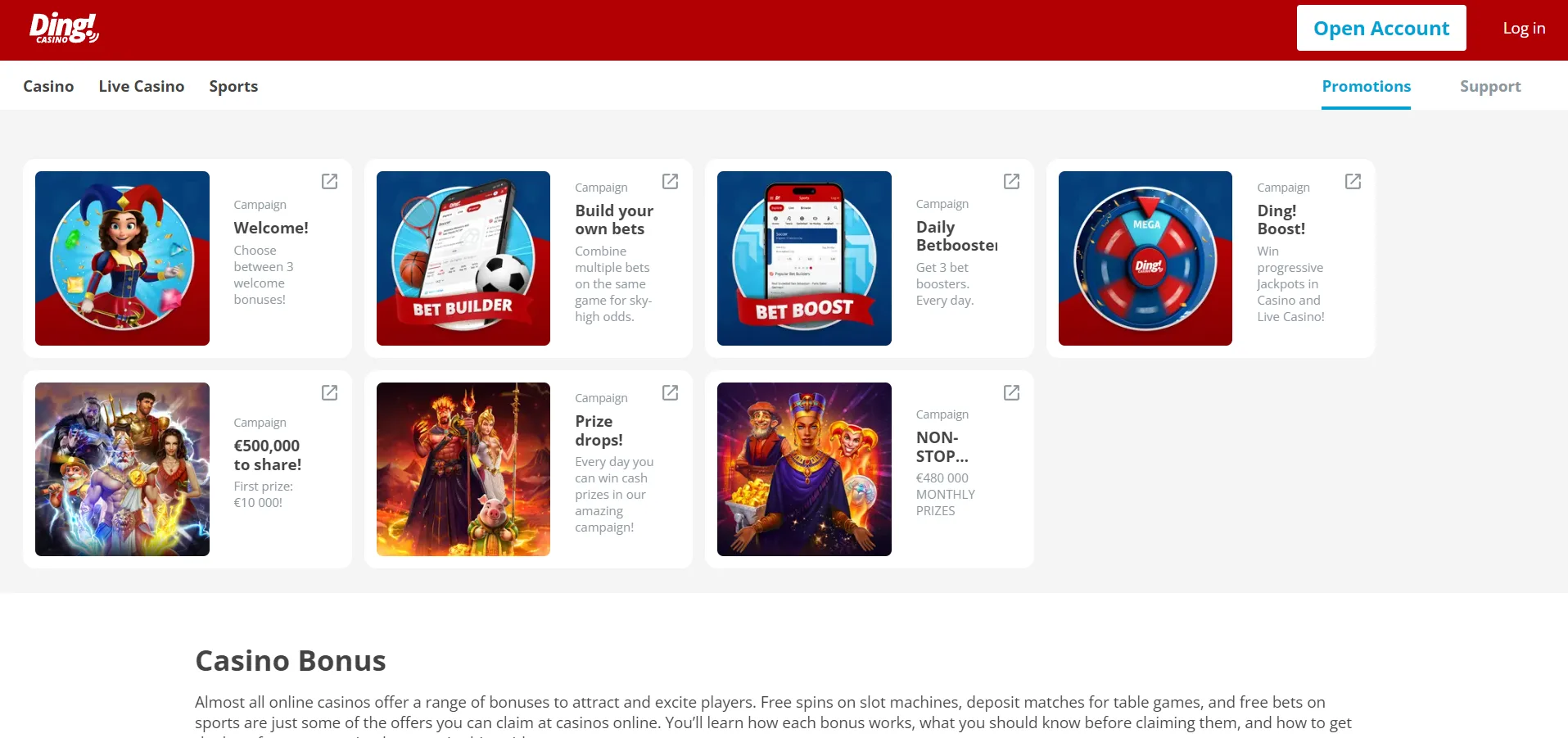Screen dimensions: 1568x738
Task: Select the Promotions tab
Action: 1366,86
